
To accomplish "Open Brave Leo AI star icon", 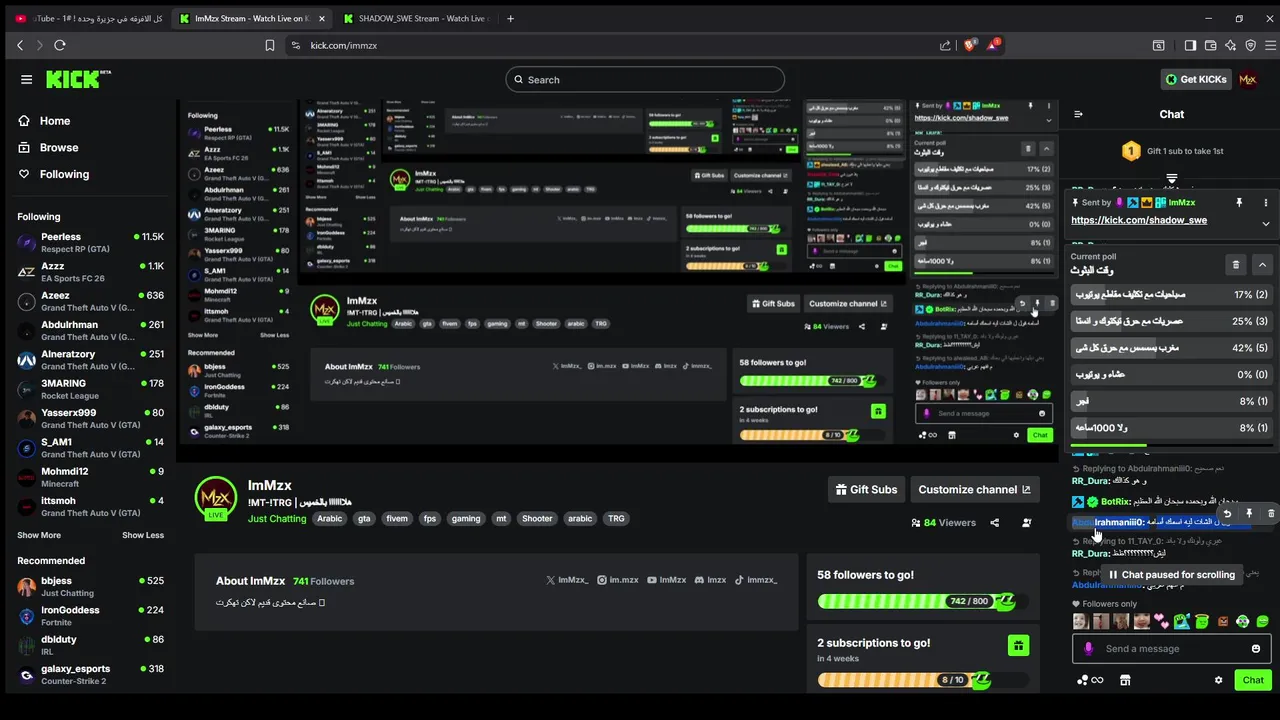I will coord(1230,45).
